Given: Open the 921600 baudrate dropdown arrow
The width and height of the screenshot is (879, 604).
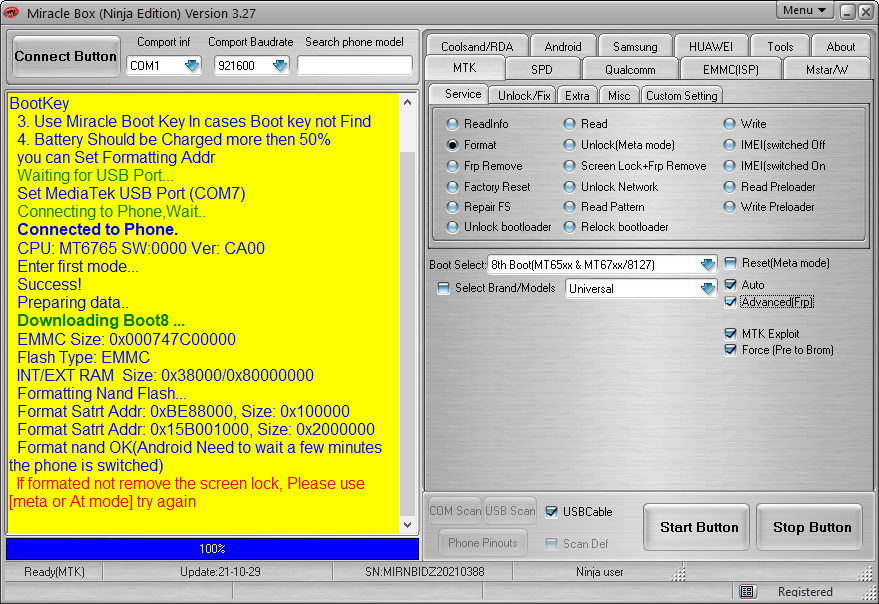Looking at the screenshot, I should [280, 66].
